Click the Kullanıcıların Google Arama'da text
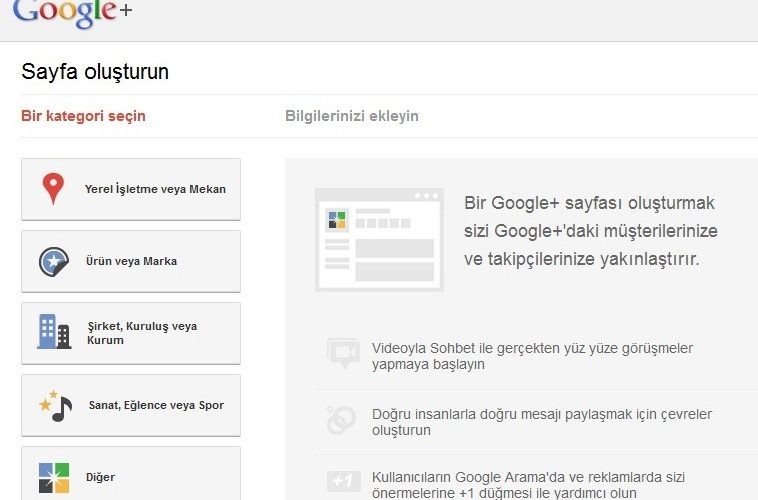The image size is (758, 500). [528, 485]
